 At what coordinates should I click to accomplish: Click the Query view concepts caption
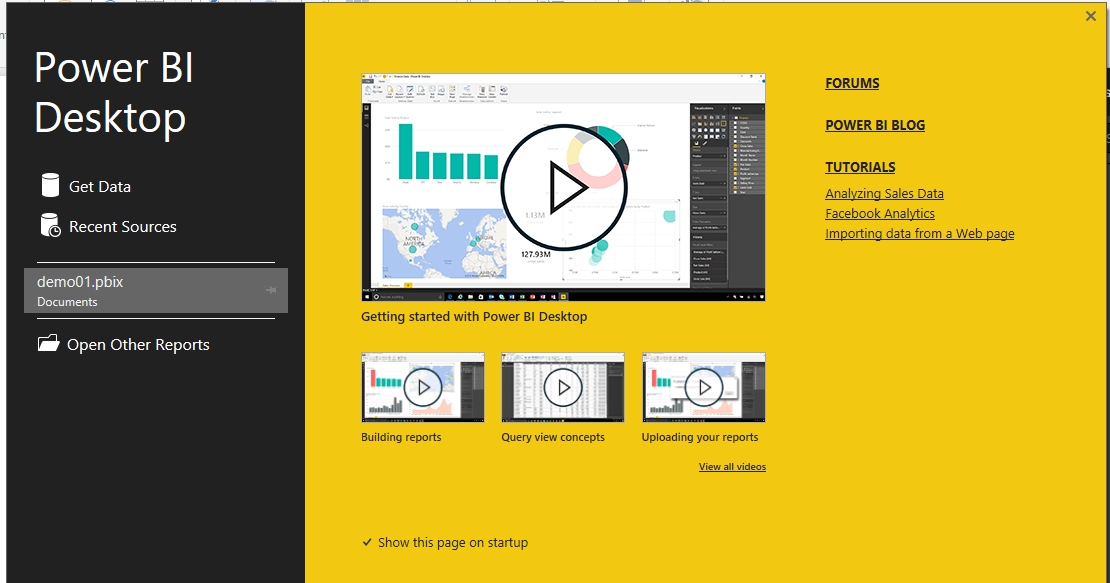tap(553, 437)
